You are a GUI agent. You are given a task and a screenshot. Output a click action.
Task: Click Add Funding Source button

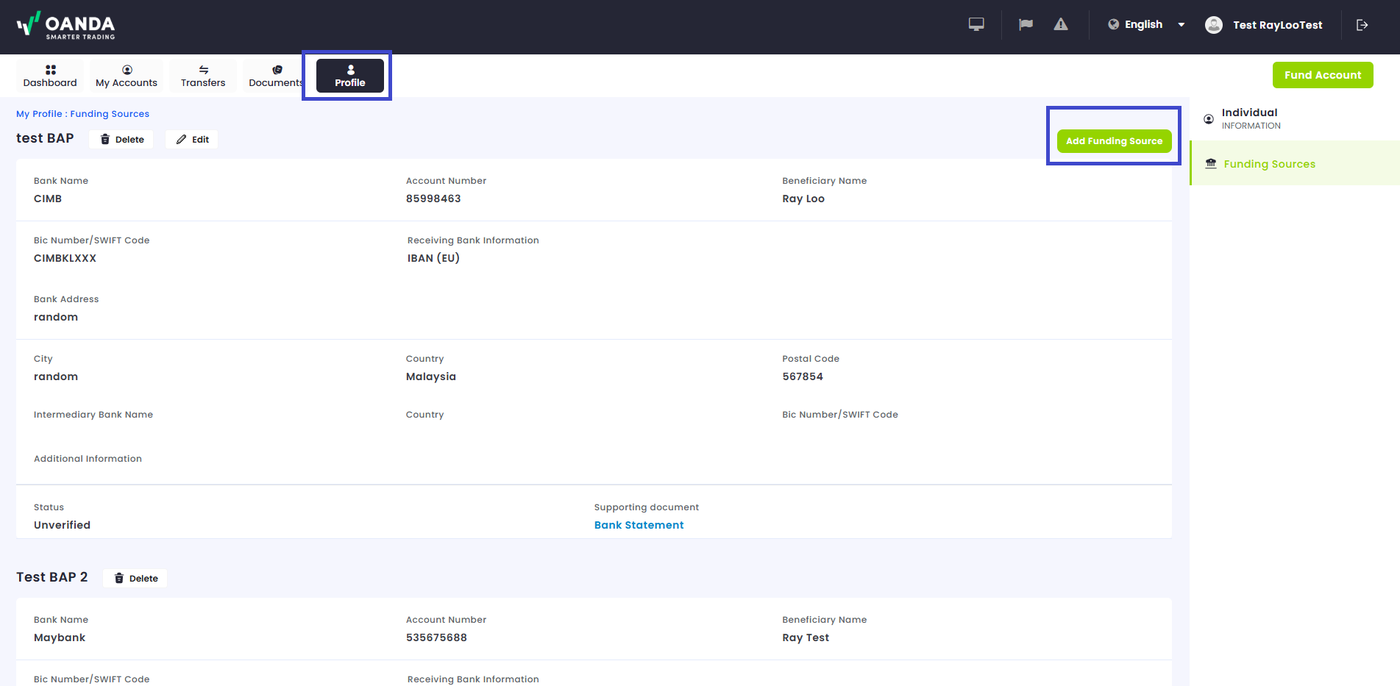[x=1114, y=141]
